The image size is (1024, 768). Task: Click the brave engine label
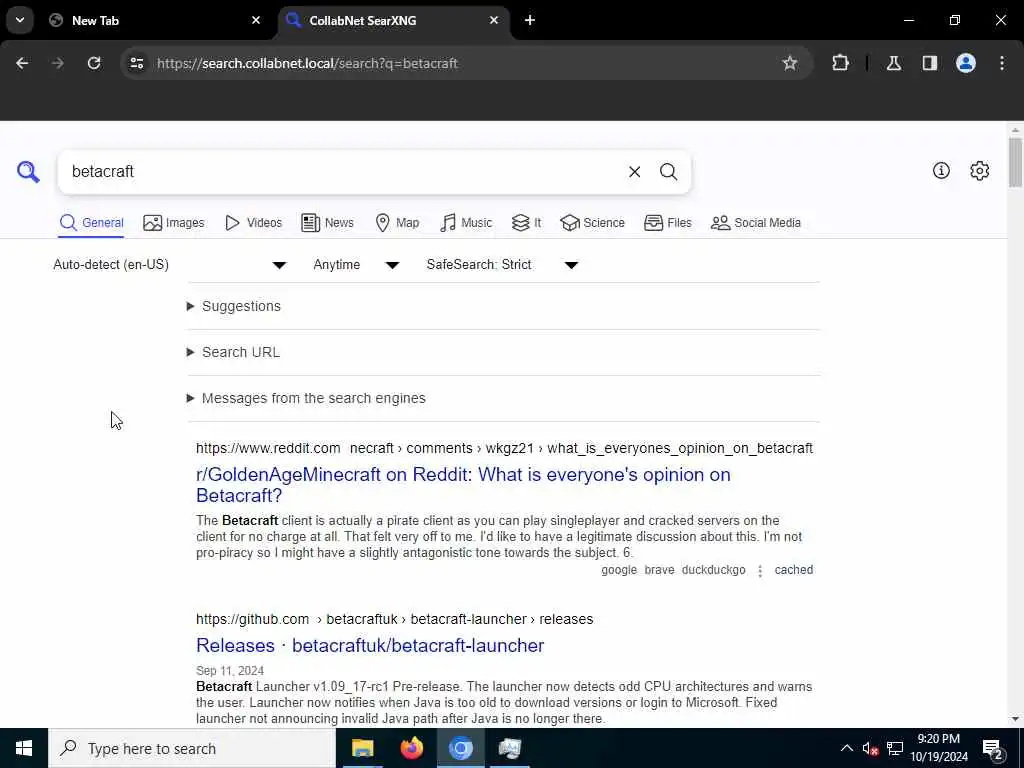coord(659,569)
